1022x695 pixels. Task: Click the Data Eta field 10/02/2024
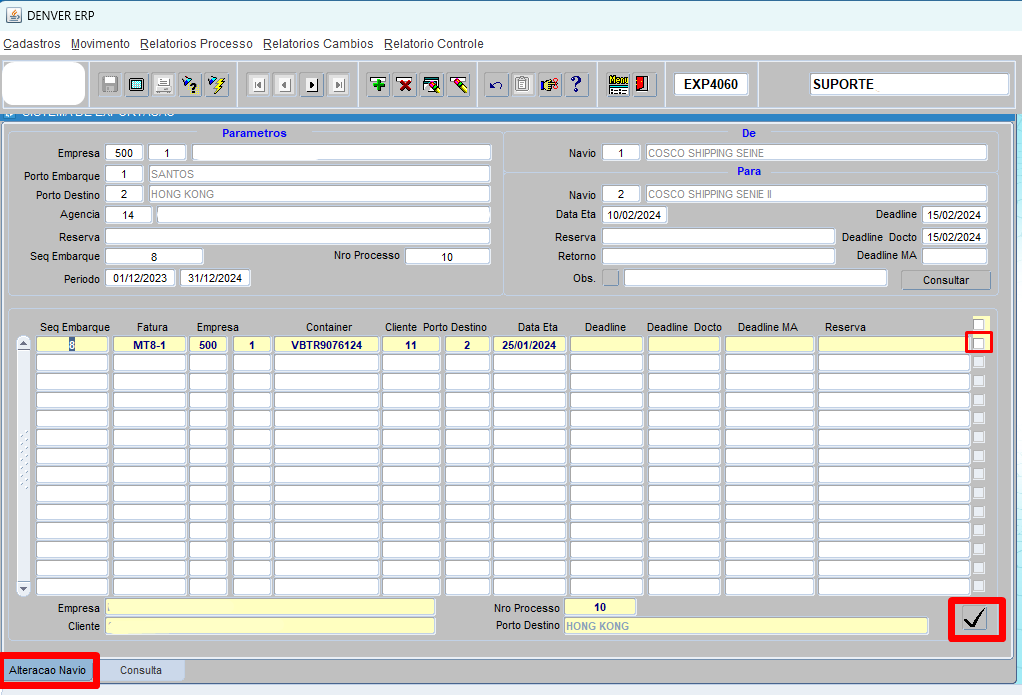pyautogui.click(x=634, y=215)
